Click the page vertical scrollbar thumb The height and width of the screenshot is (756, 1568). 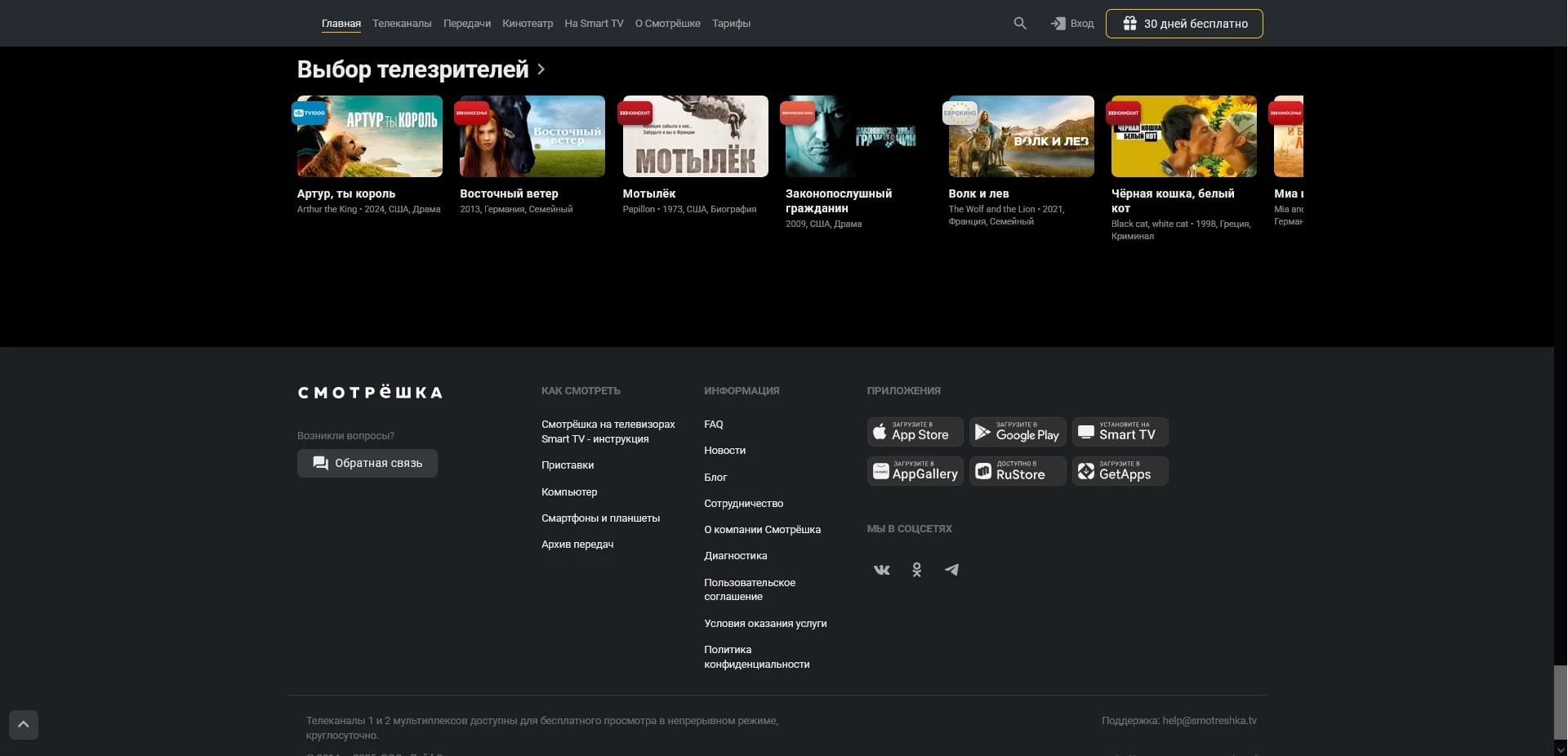tap(1560, 700)
